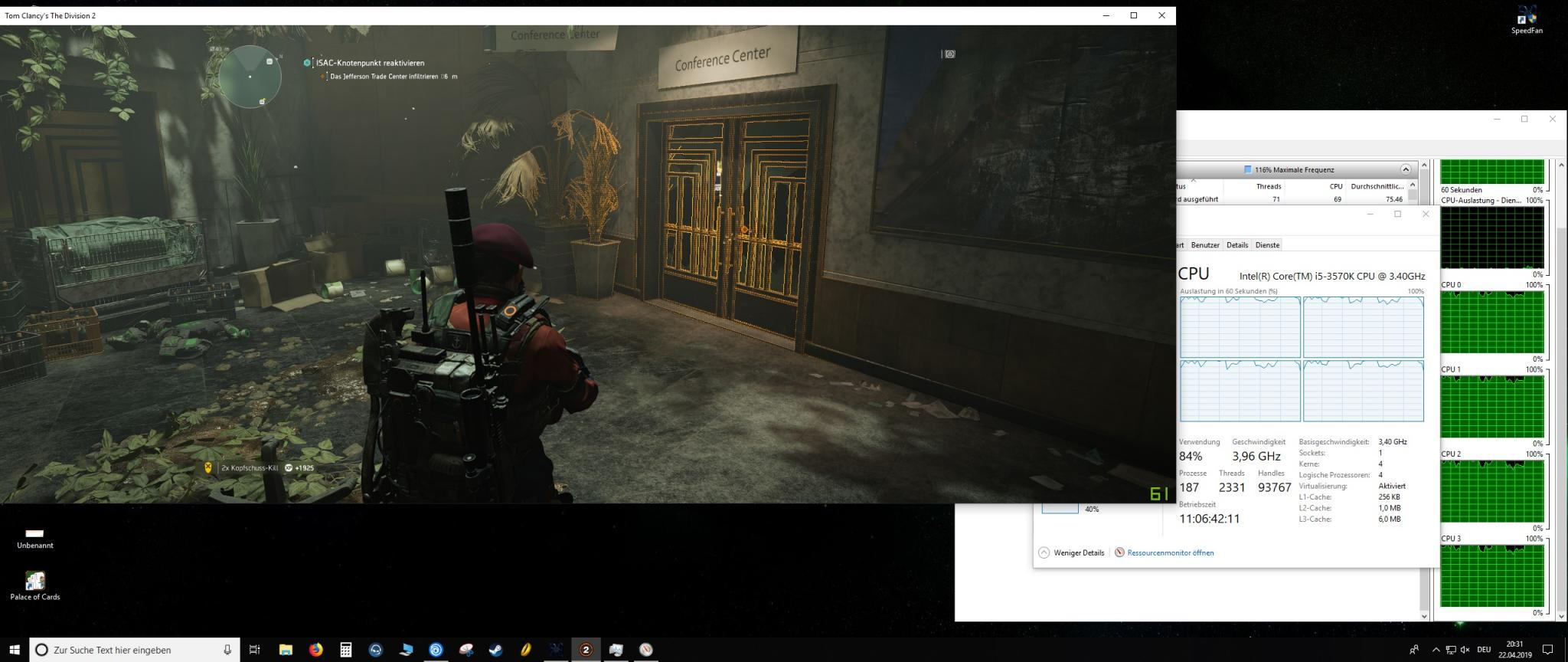Click the bottom-left core graph in Task Manager
The image size is (1568, 662).
click(x=1240, y=391)
